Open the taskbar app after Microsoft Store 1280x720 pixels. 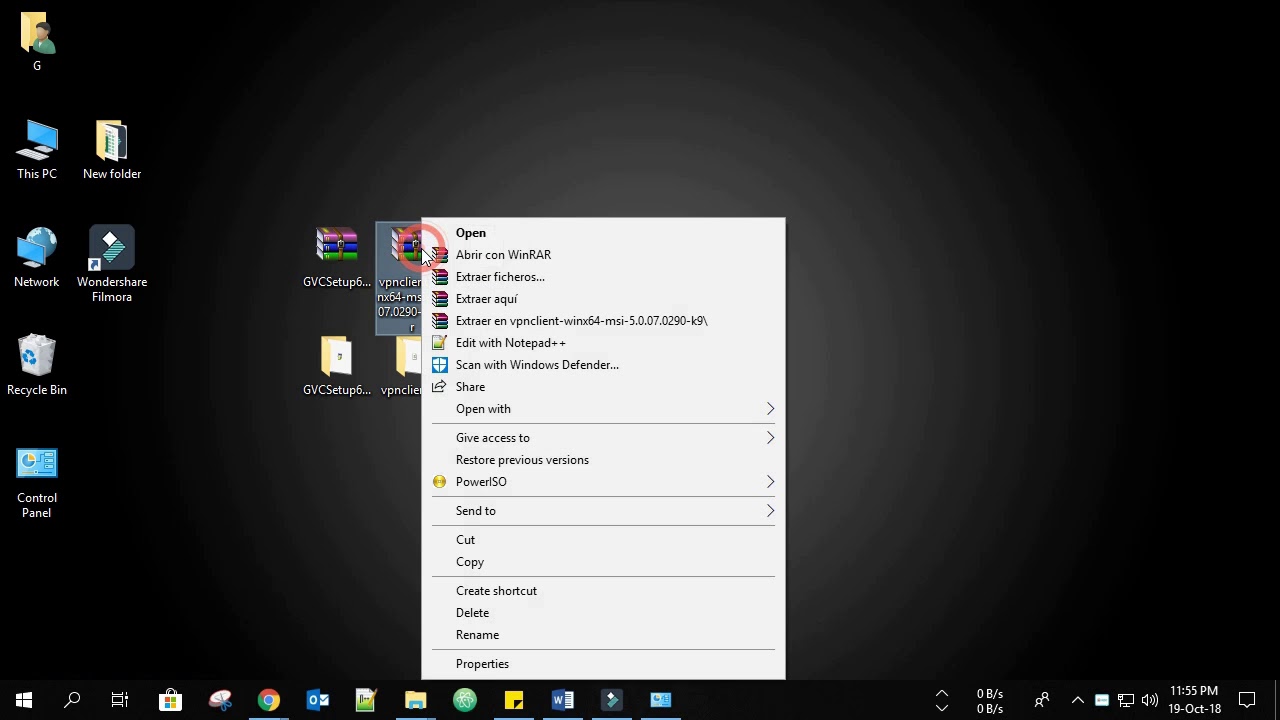(x=219, y=700)
